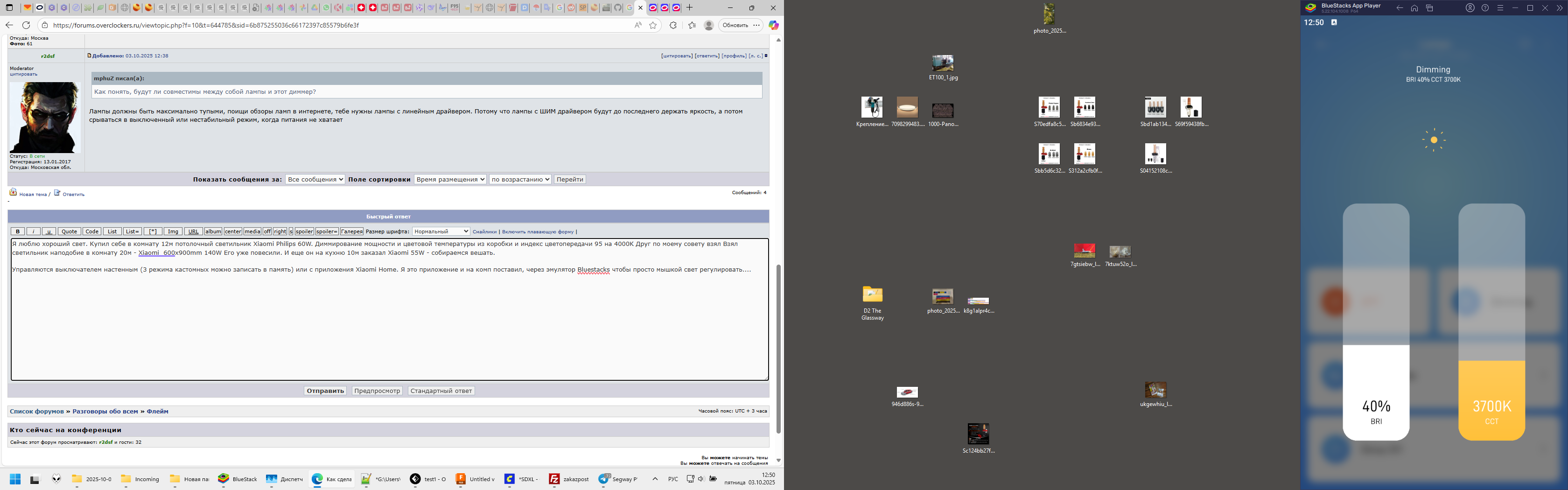
Task: Click the Перейти button
Action: click(570, 180)
